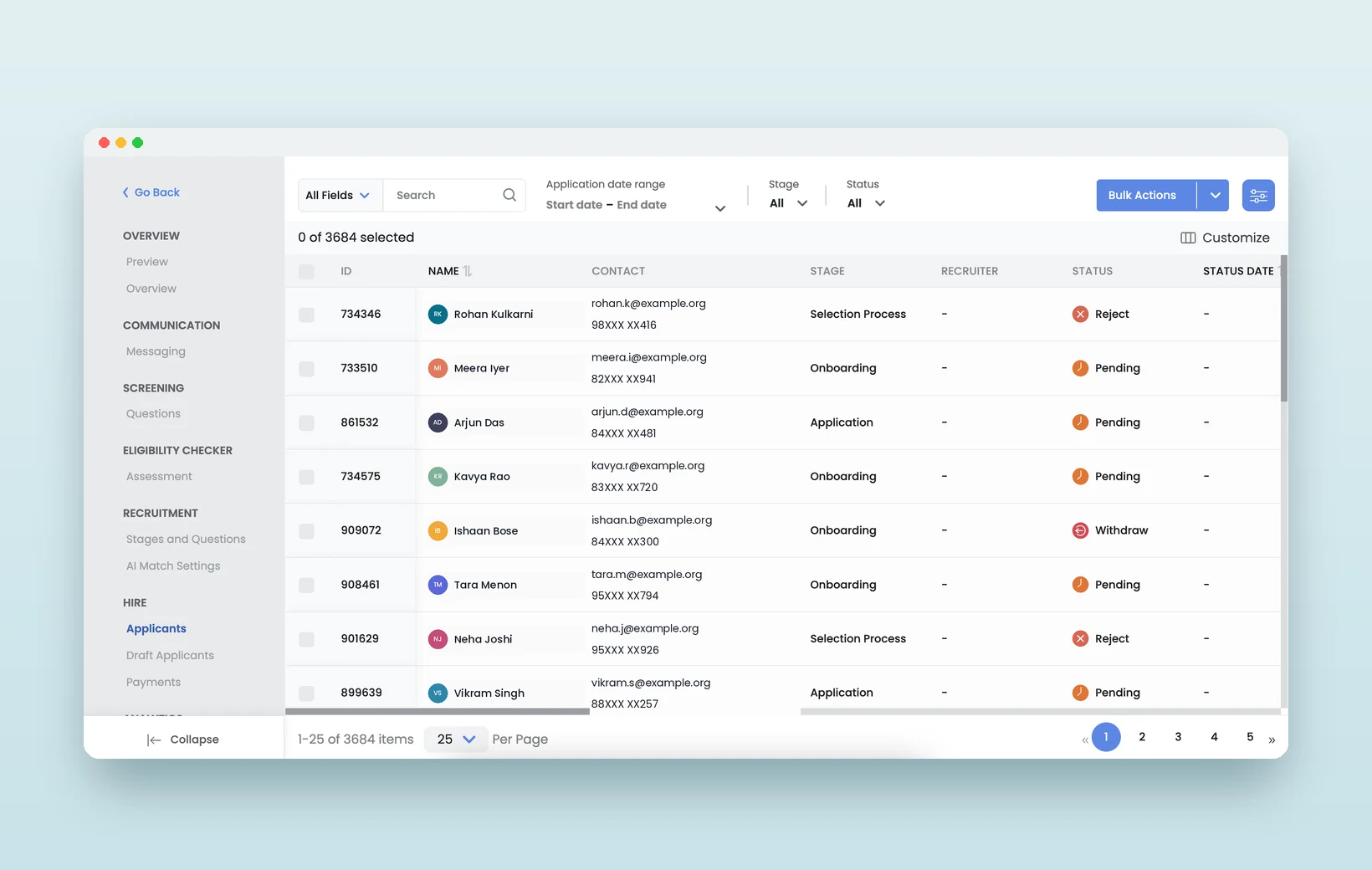This screenshot has height=870, width=1372.
Task: Open Draft Applicants in the sidebar
Action: 170,656
